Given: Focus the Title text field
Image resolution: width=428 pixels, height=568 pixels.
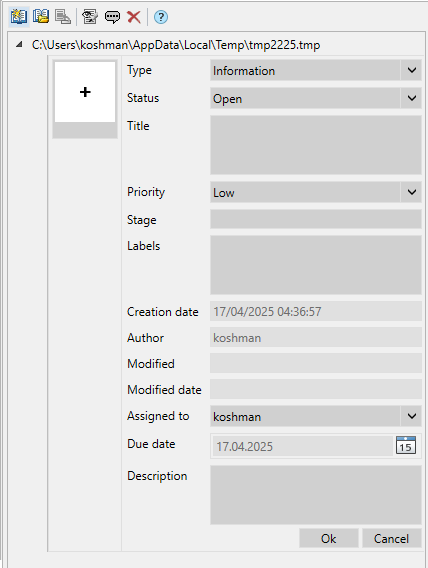Looking at the screenshot, I should pyautogui.click(x=315, y=145).
